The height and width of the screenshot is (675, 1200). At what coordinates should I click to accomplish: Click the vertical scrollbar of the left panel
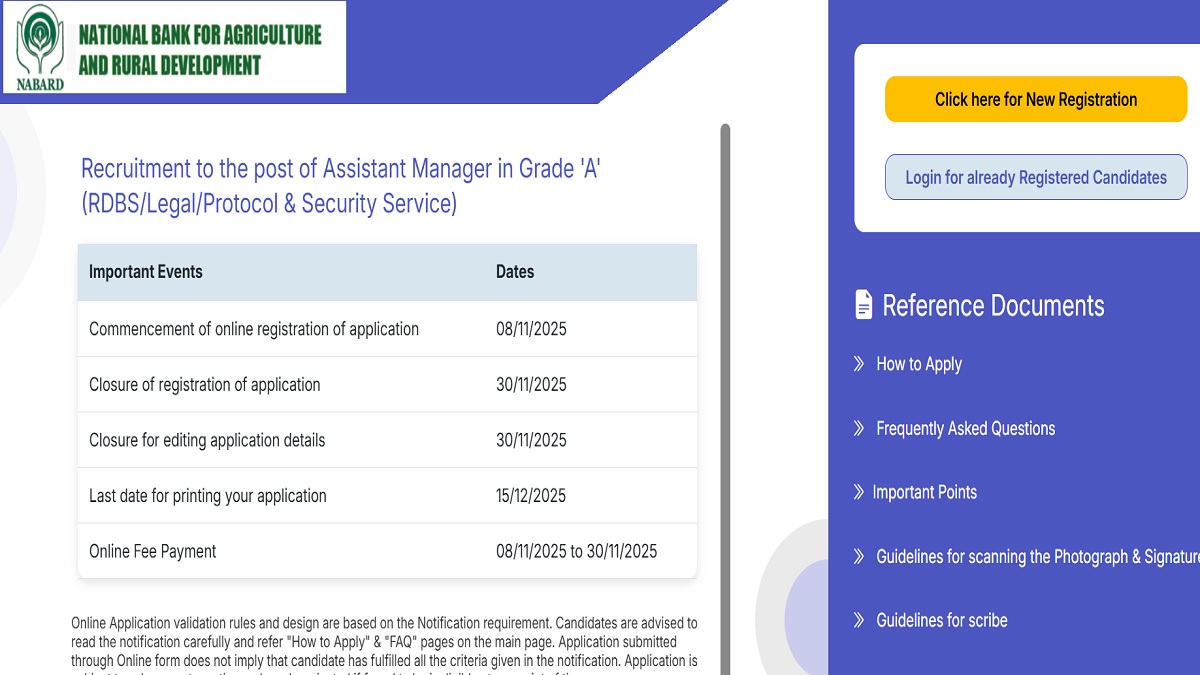click(725, 400)
